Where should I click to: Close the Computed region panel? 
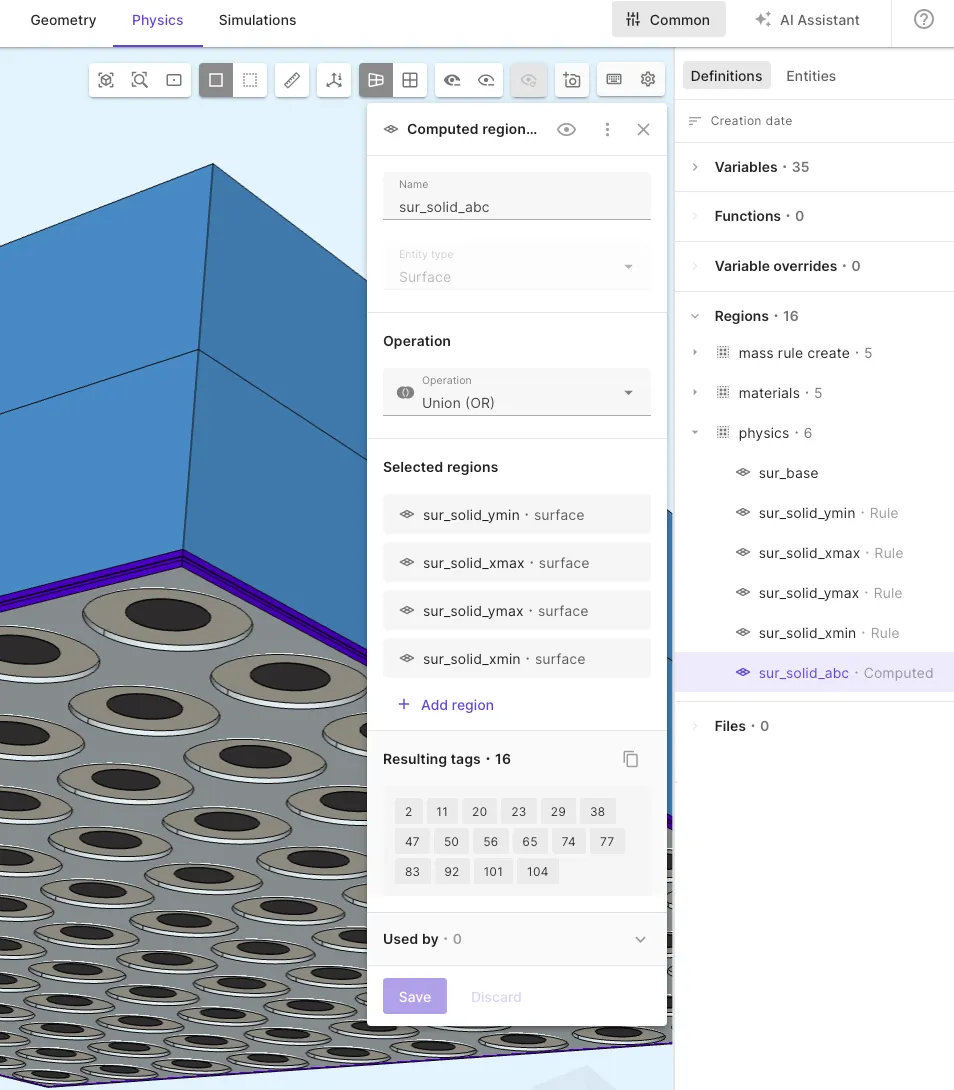click(643, 129)
